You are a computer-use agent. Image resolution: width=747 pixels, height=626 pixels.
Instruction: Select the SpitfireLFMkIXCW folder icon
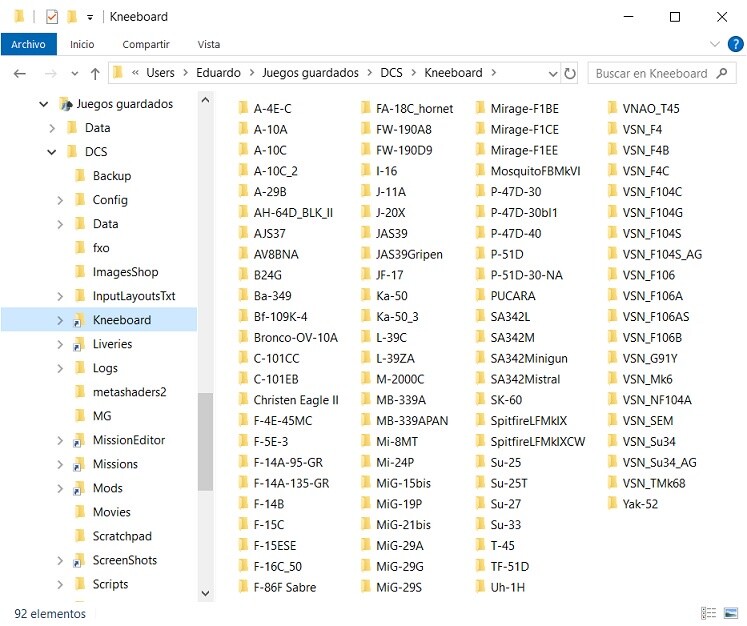481,441
